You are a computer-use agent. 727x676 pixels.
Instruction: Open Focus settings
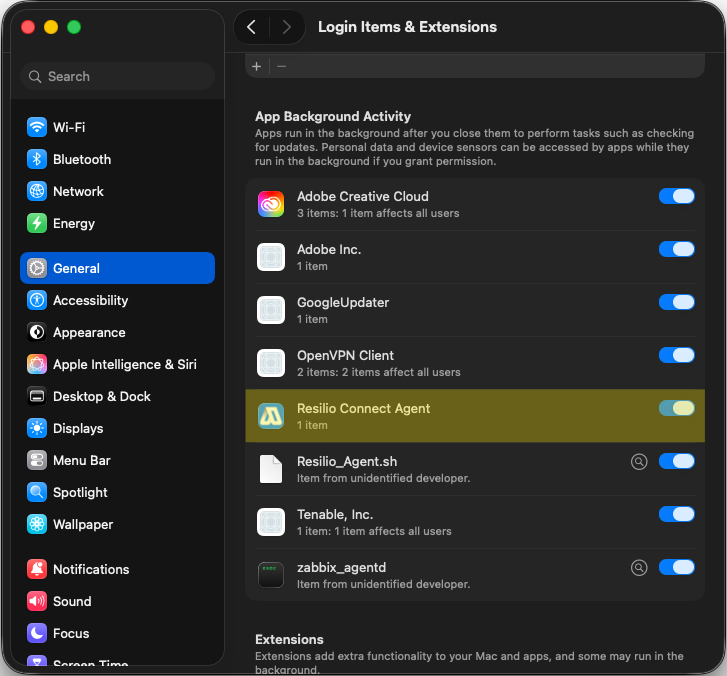[117, 633]
